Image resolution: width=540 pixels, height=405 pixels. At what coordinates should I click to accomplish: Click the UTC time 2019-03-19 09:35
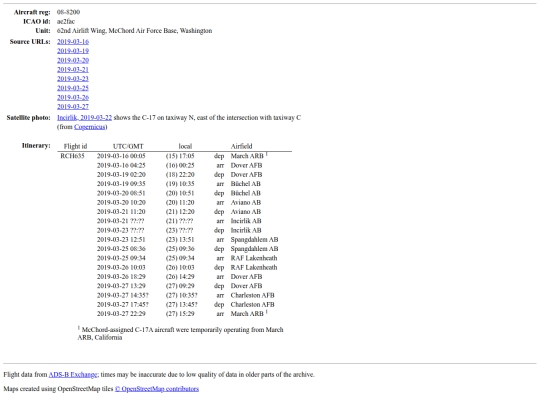121,184
